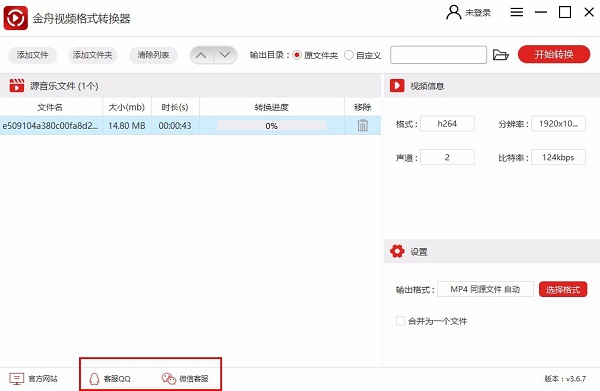Click 选择格式 button
This screenshot has width=600, height=391.
563,290
